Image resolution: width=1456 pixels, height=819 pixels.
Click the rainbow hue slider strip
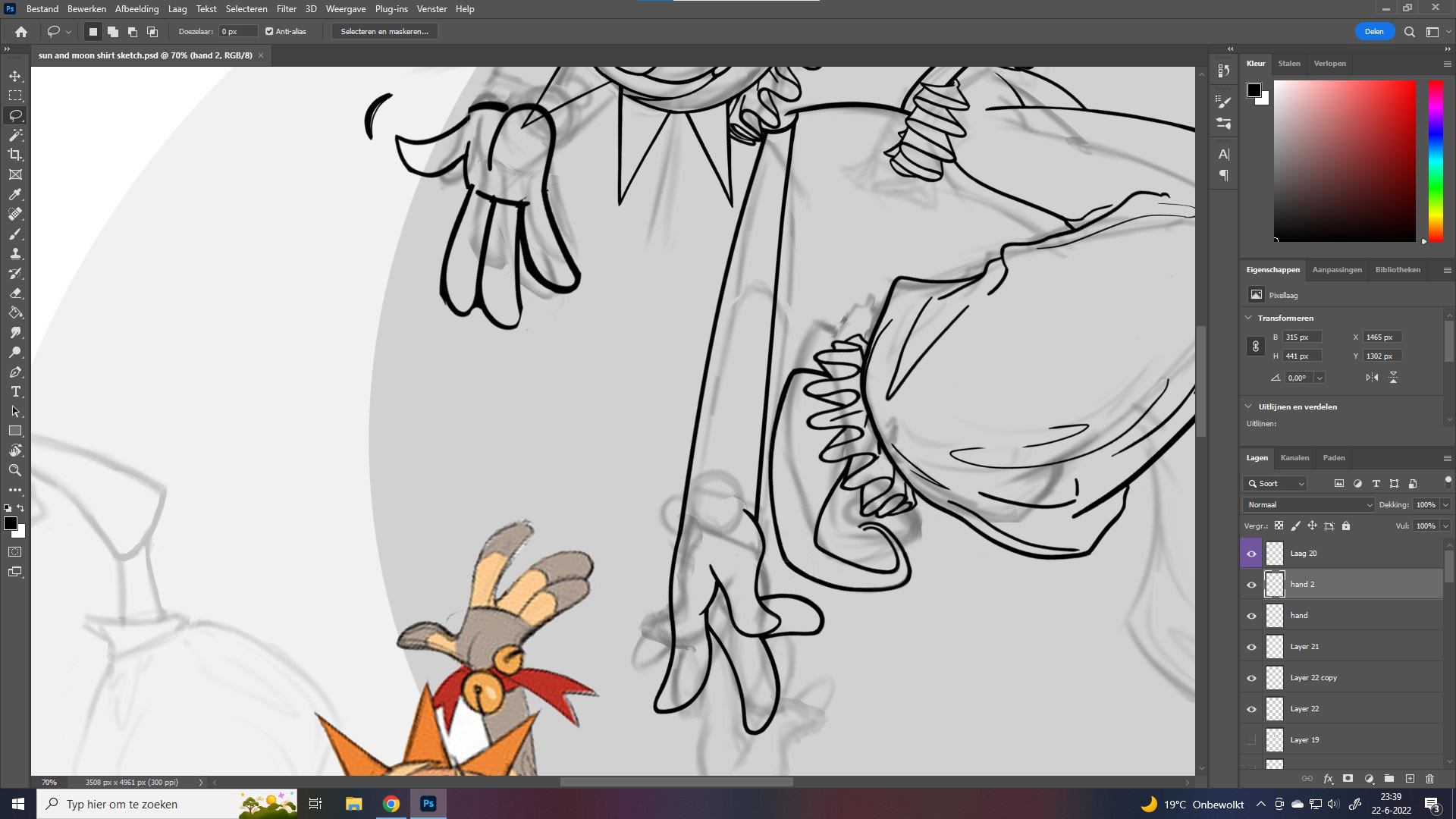click(x=1436, y=161)
